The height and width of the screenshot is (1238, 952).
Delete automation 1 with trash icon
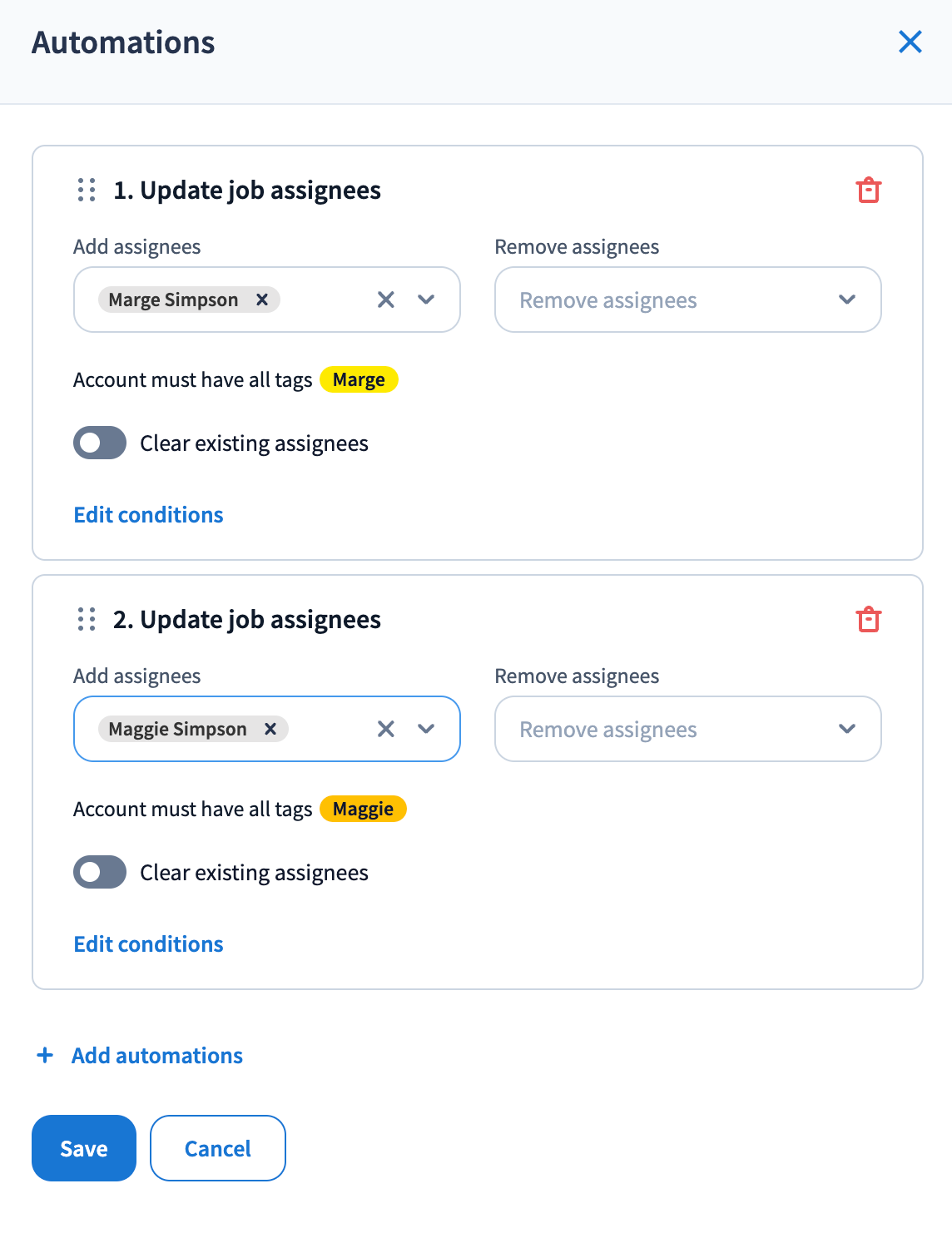[868, 191]
